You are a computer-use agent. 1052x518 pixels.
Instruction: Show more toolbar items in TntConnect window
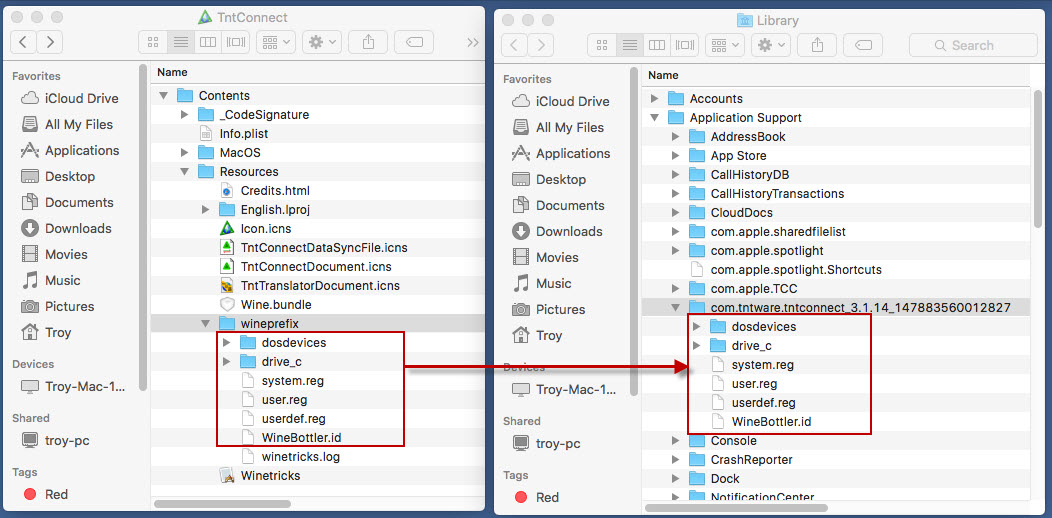(472, 42)
